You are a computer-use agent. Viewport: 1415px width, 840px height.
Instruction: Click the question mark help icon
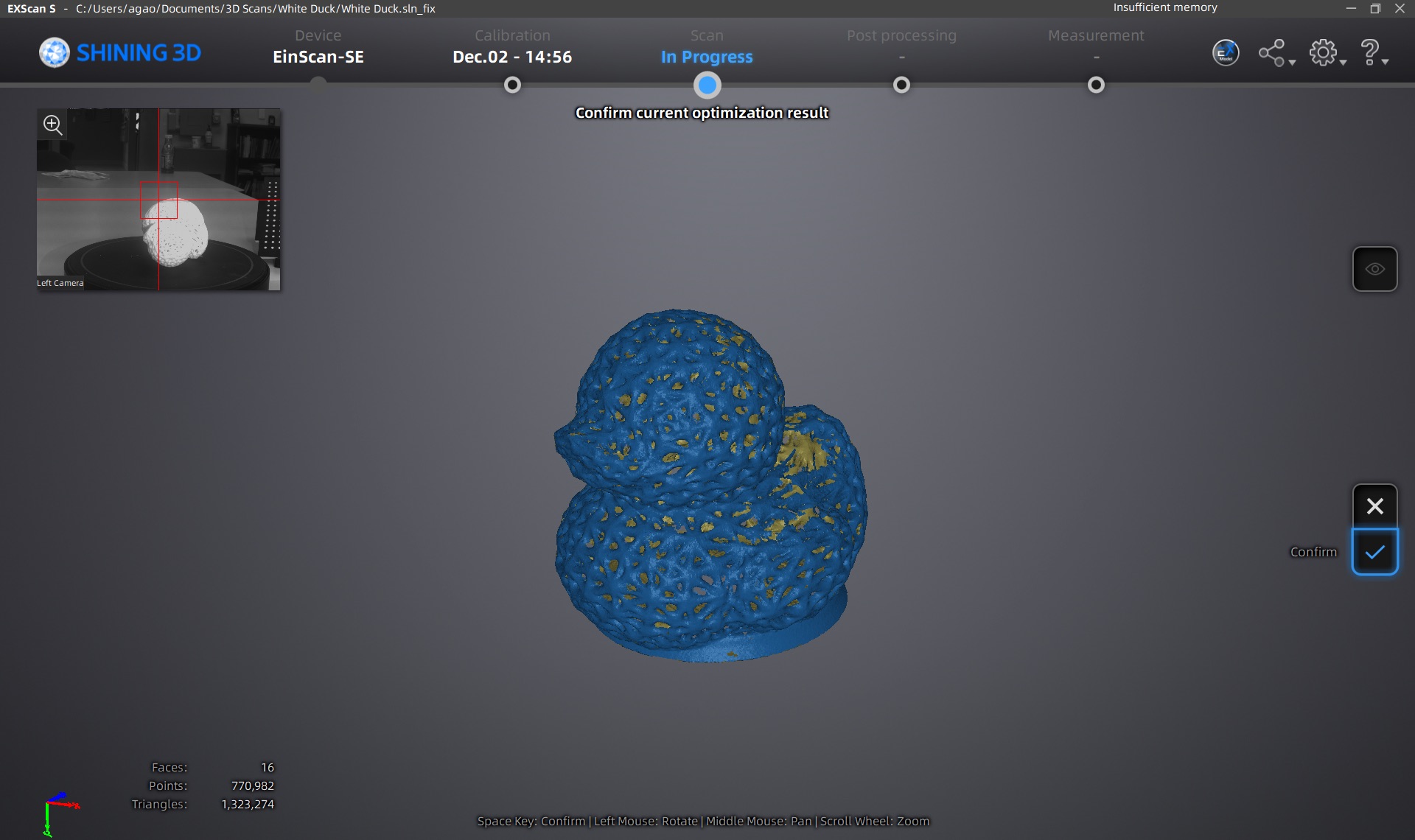1369,53
